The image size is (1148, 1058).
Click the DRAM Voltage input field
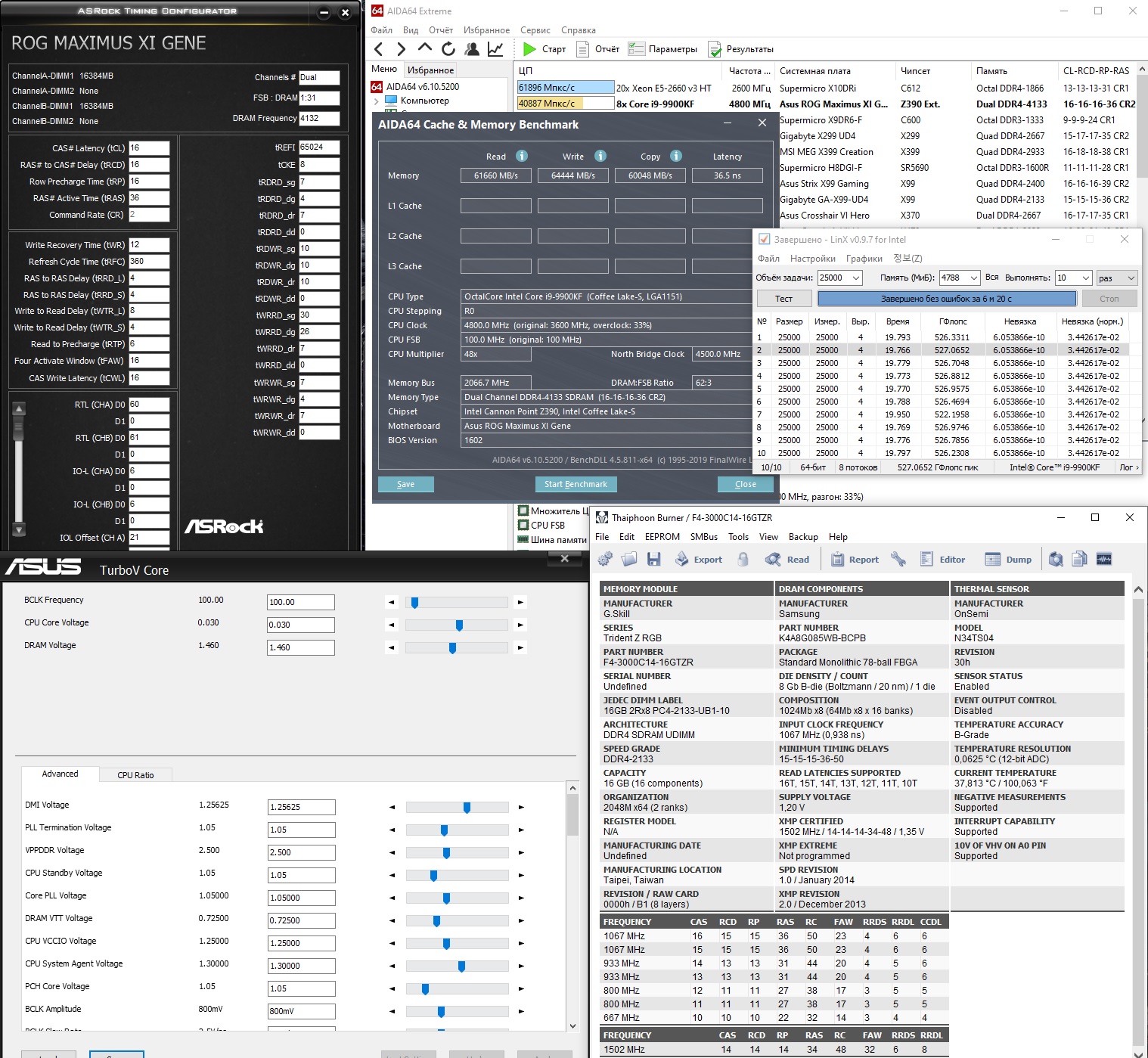[301, 647]
